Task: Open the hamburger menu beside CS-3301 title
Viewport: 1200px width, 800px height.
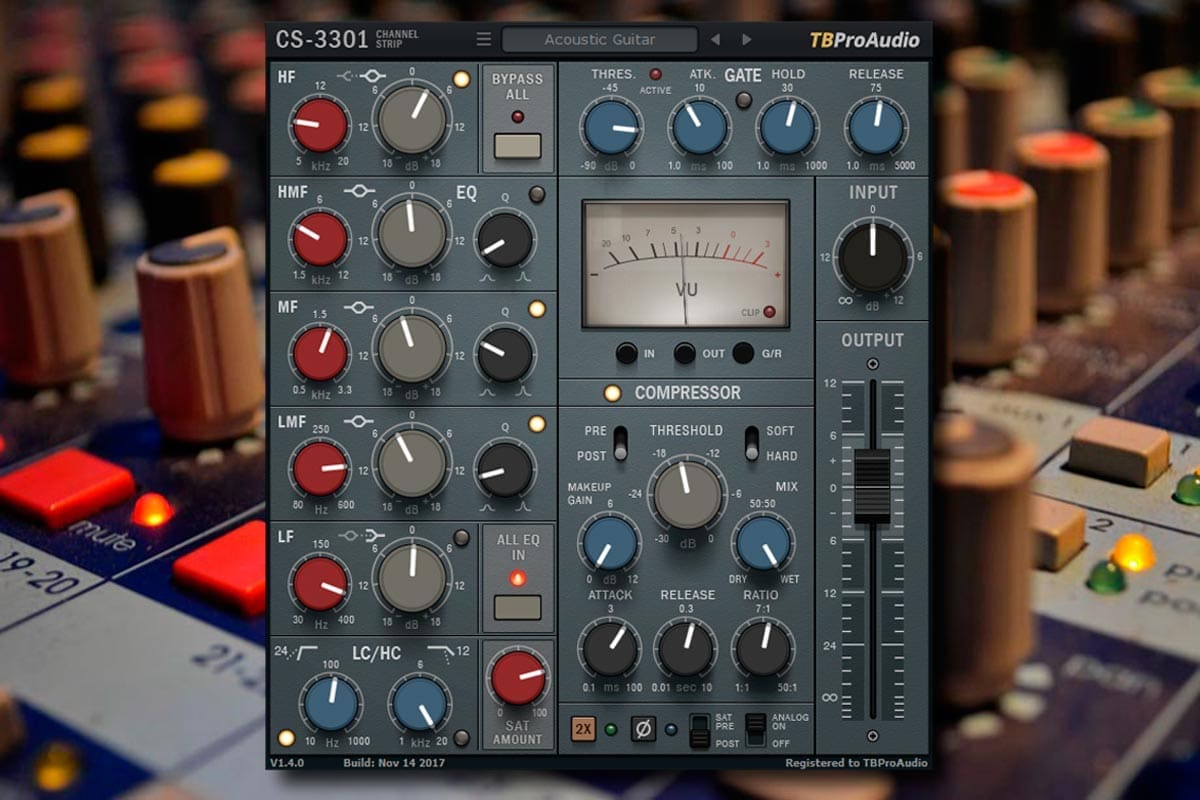Action: (x=484, y=40)
